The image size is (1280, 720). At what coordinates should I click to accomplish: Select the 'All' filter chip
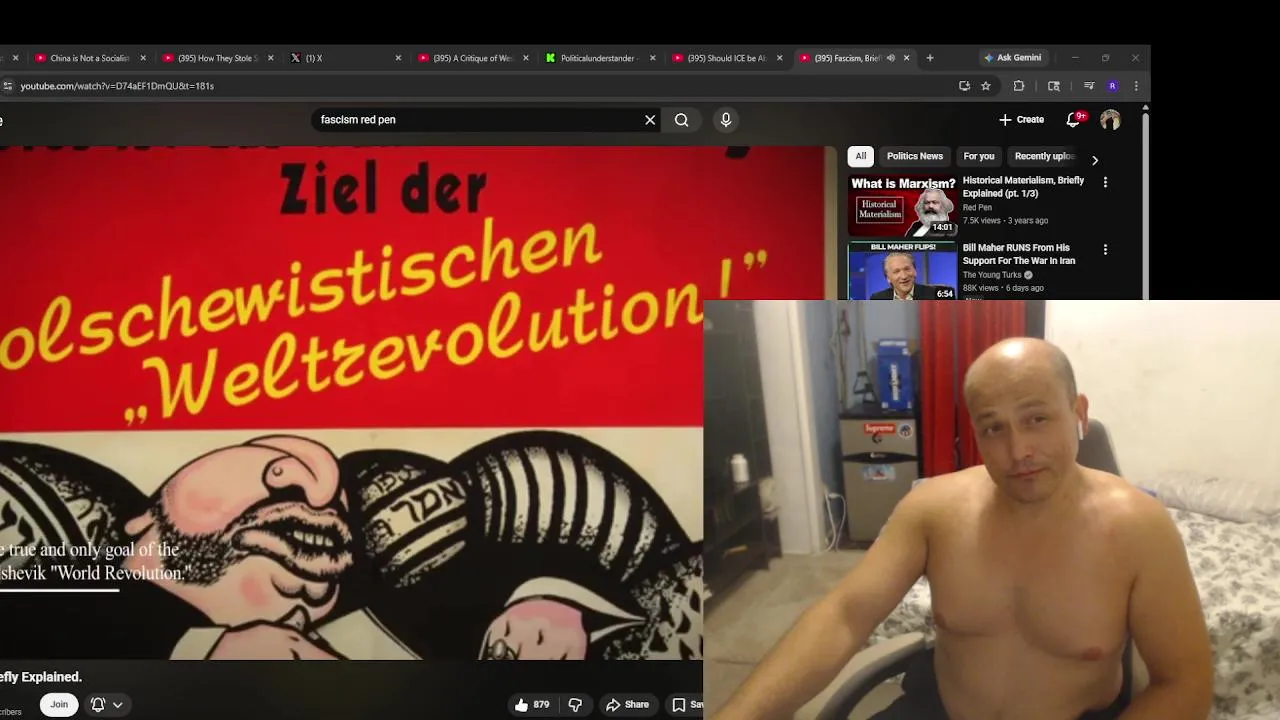860,156
